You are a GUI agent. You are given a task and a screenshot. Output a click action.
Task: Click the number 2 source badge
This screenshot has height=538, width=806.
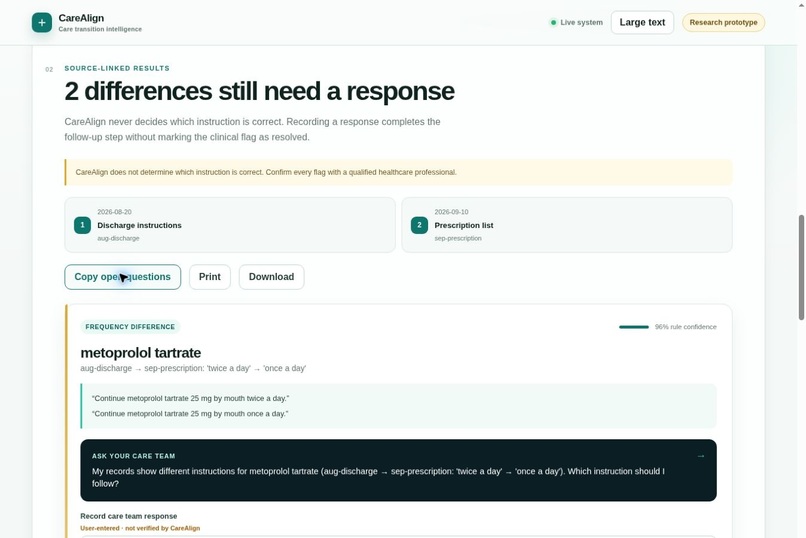419,225
